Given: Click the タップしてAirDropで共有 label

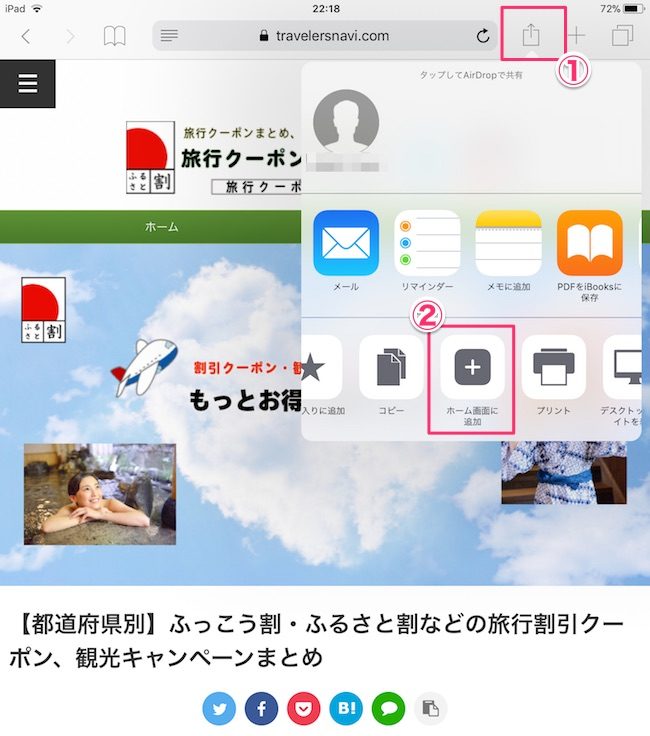Looking at the screenshot, I should 471,75.
